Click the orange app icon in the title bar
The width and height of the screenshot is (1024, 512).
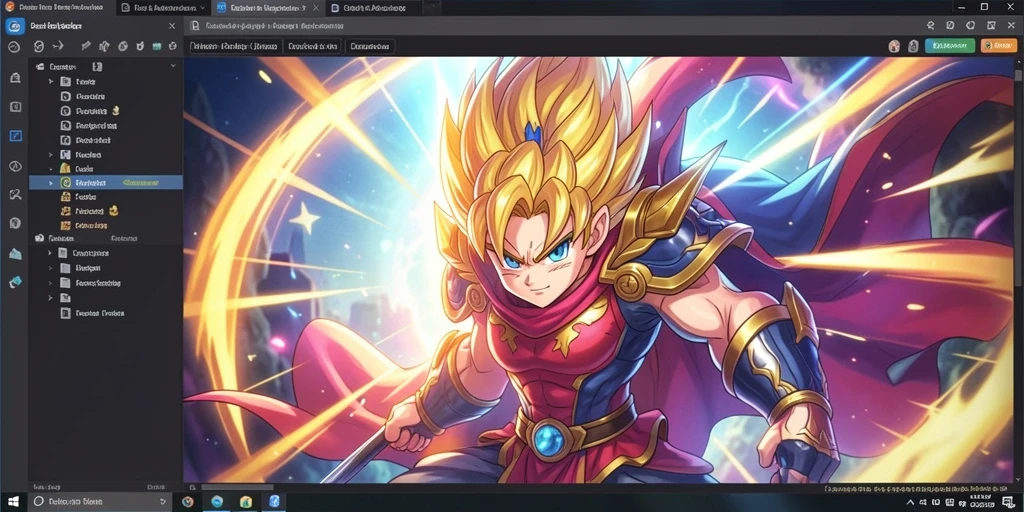coord(9,7)
